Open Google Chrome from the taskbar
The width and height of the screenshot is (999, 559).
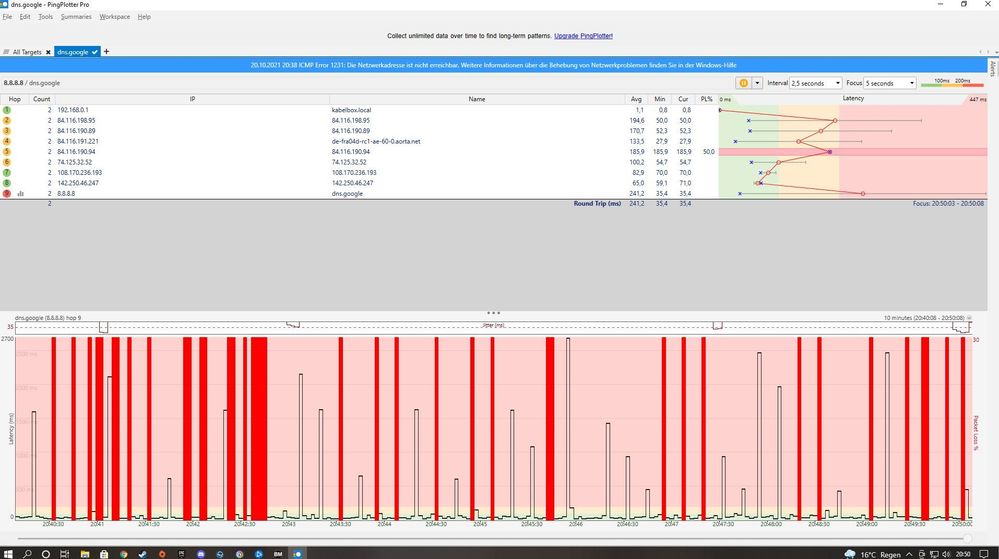(x=123, y=554)
